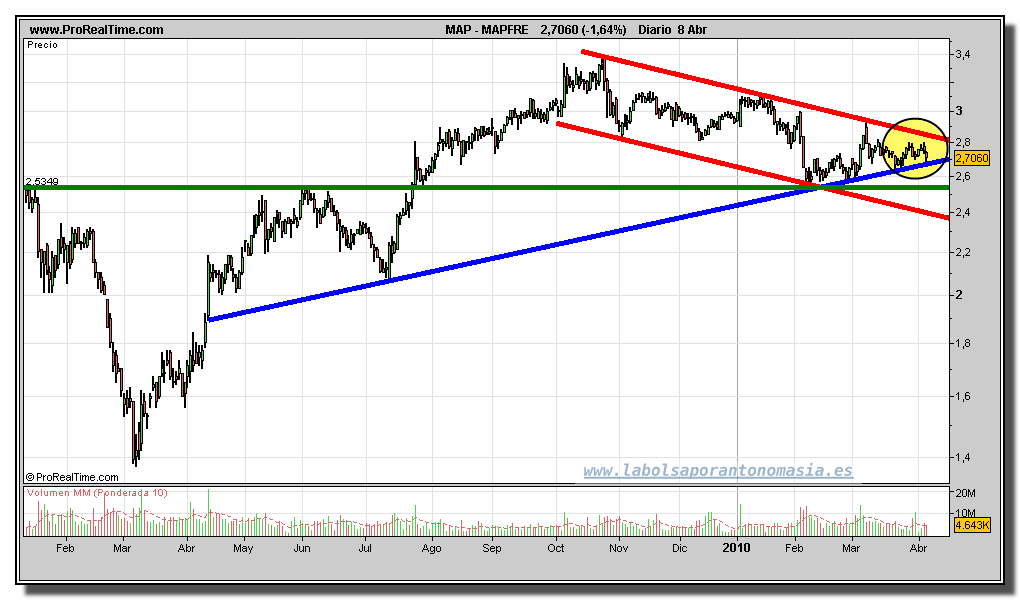Image resolution: width=1020 pixels, height=600 pixels.
Task: Click the 10M volume axis label
Action: click(x=965, y=513)
